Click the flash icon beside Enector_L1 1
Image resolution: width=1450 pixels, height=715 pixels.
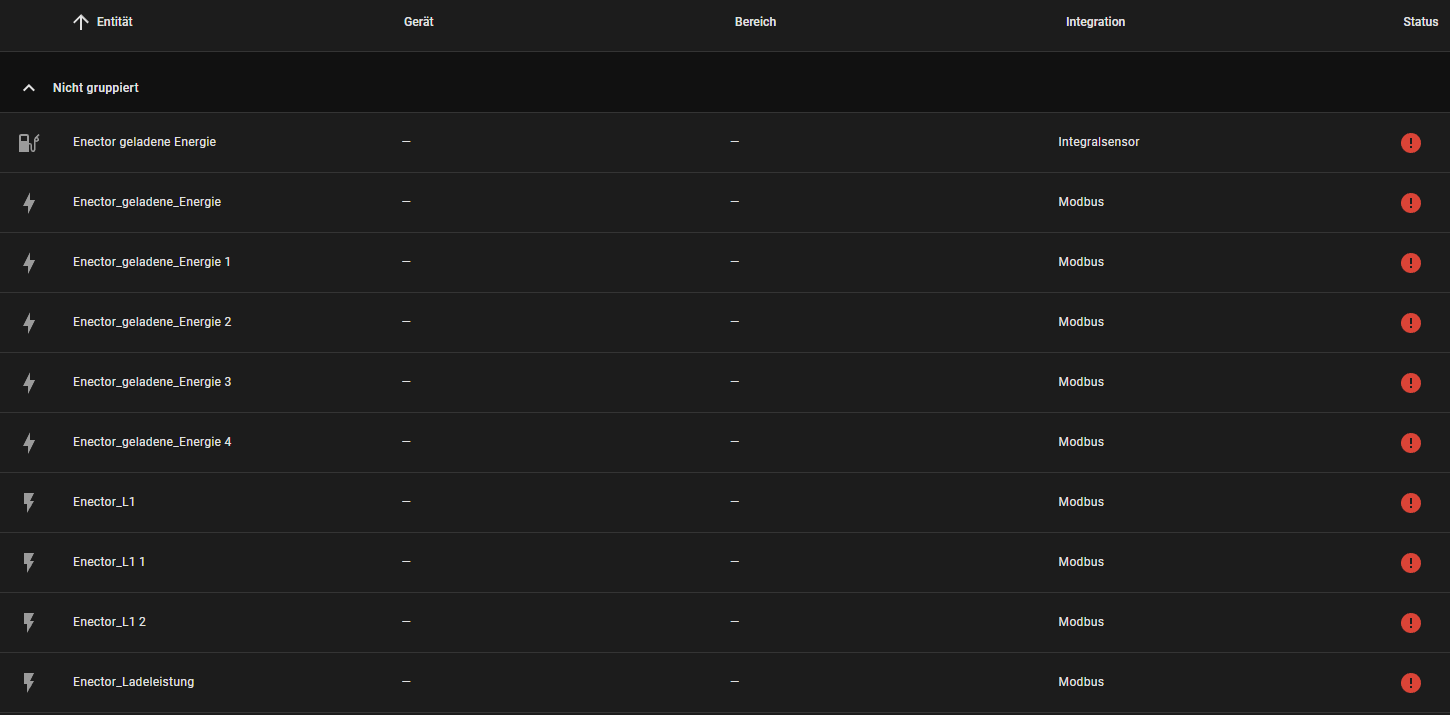(29, 563)
